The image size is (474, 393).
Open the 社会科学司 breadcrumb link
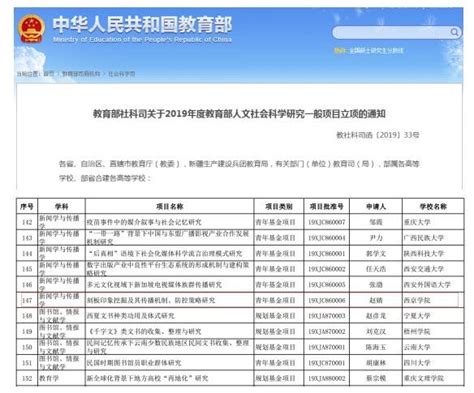point(122,74)
